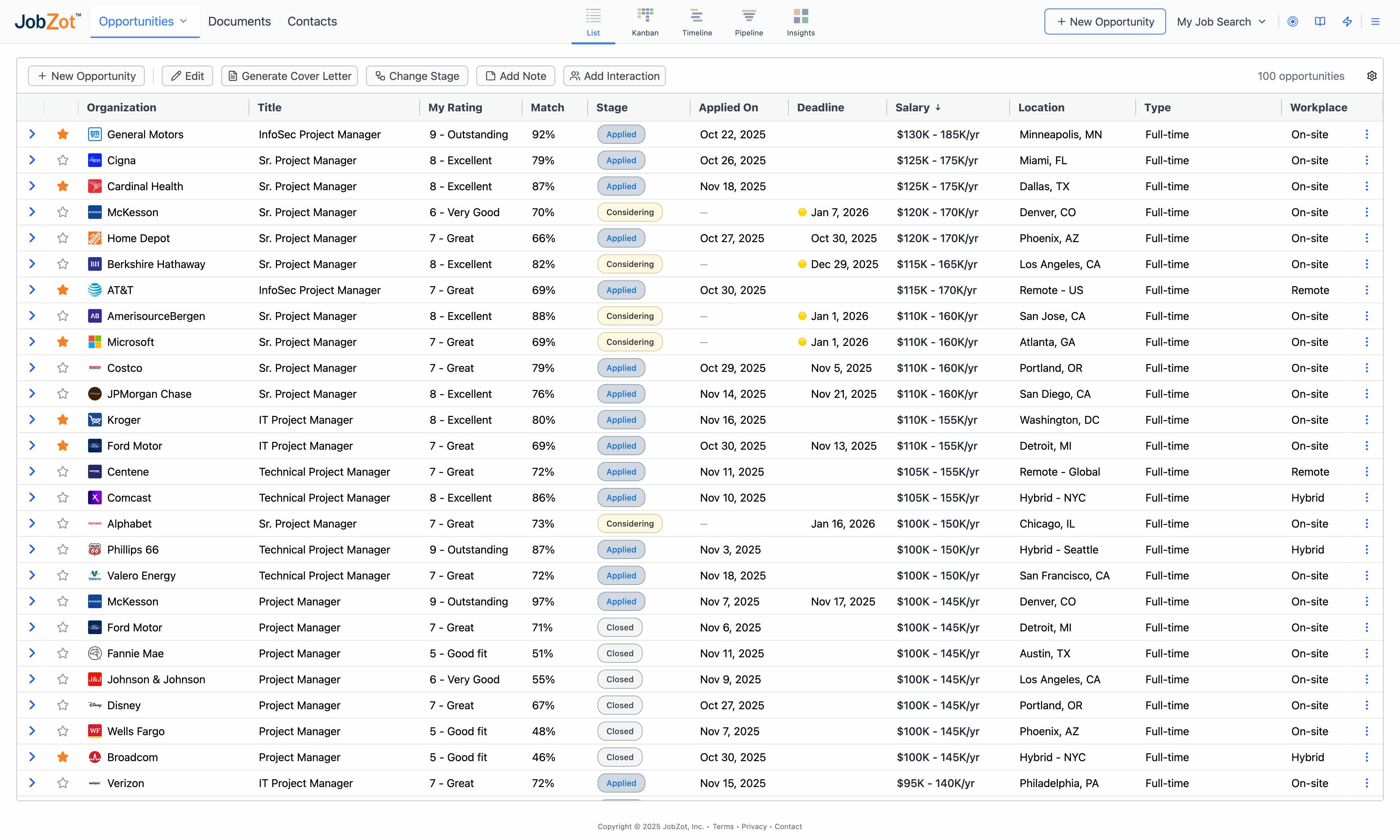Screen dimensions: 1400x840
Task: Open the Insights view
Action: pyautogui.click(x=801, y=23)
